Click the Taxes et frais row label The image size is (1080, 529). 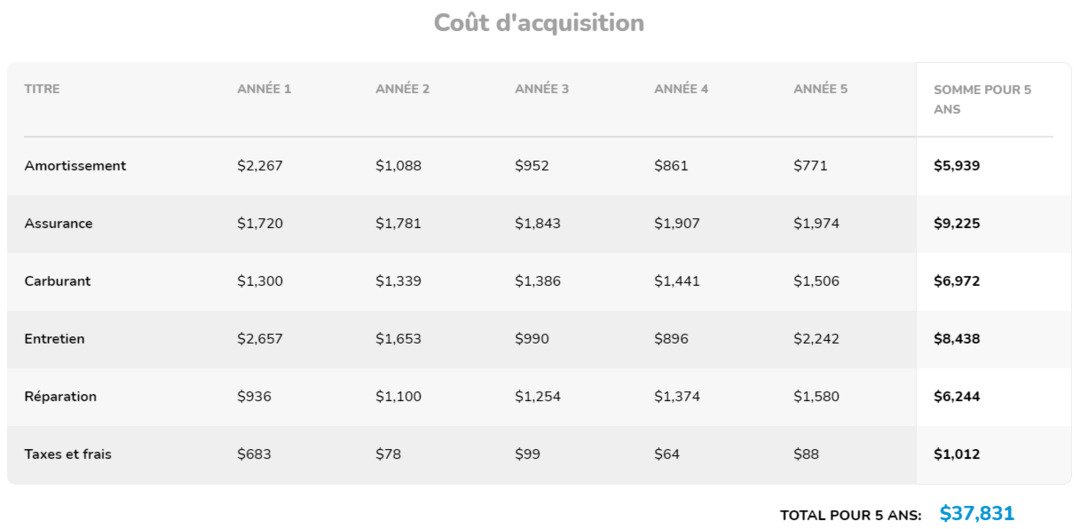point(68,454)
